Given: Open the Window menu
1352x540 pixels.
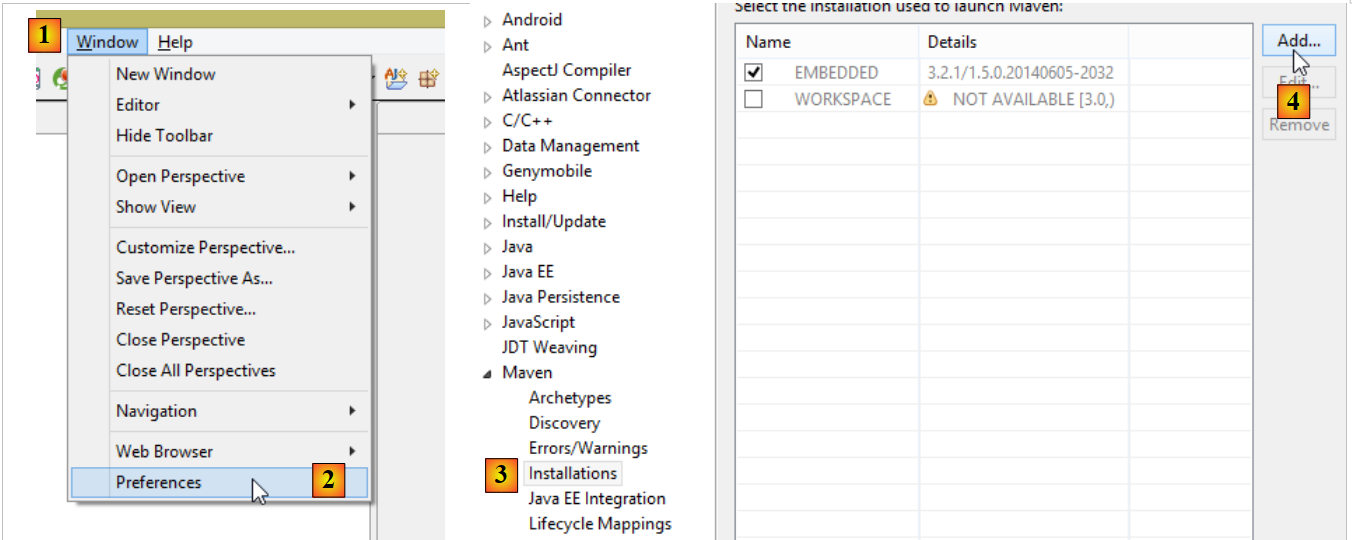Looking at the screenshot, I should [x=107, y=42].
